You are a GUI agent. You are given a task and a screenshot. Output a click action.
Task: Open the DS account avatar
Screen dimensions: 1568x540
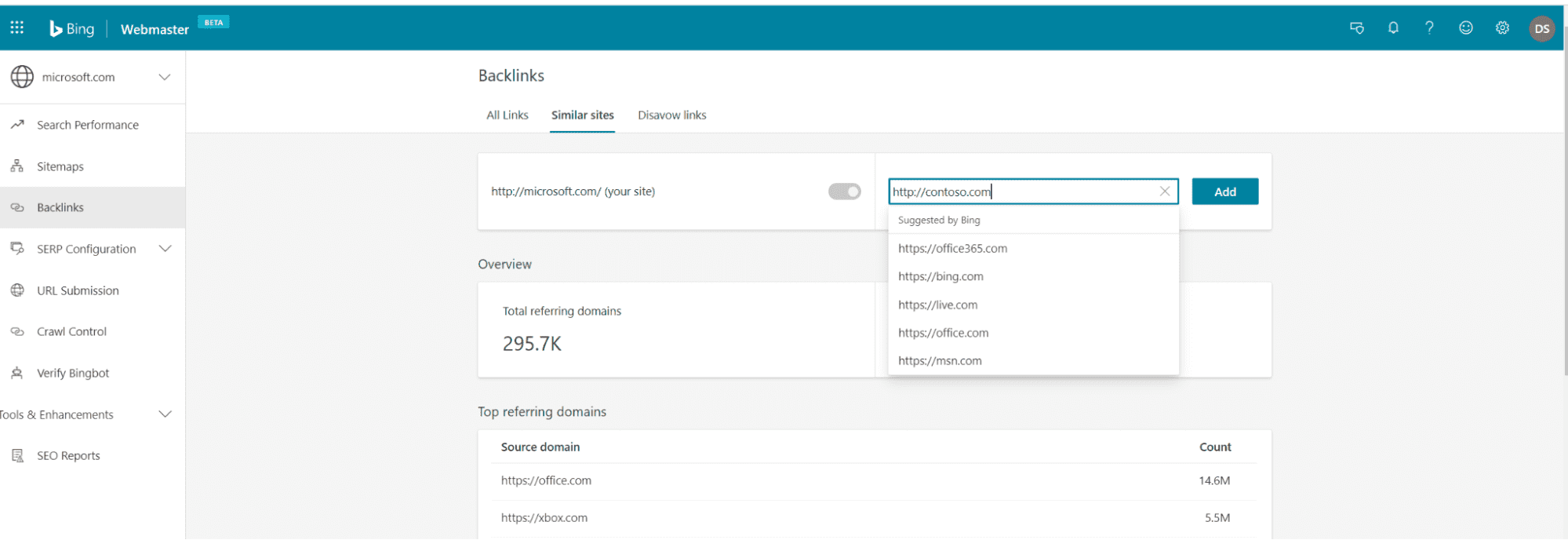pos(1541,29)
